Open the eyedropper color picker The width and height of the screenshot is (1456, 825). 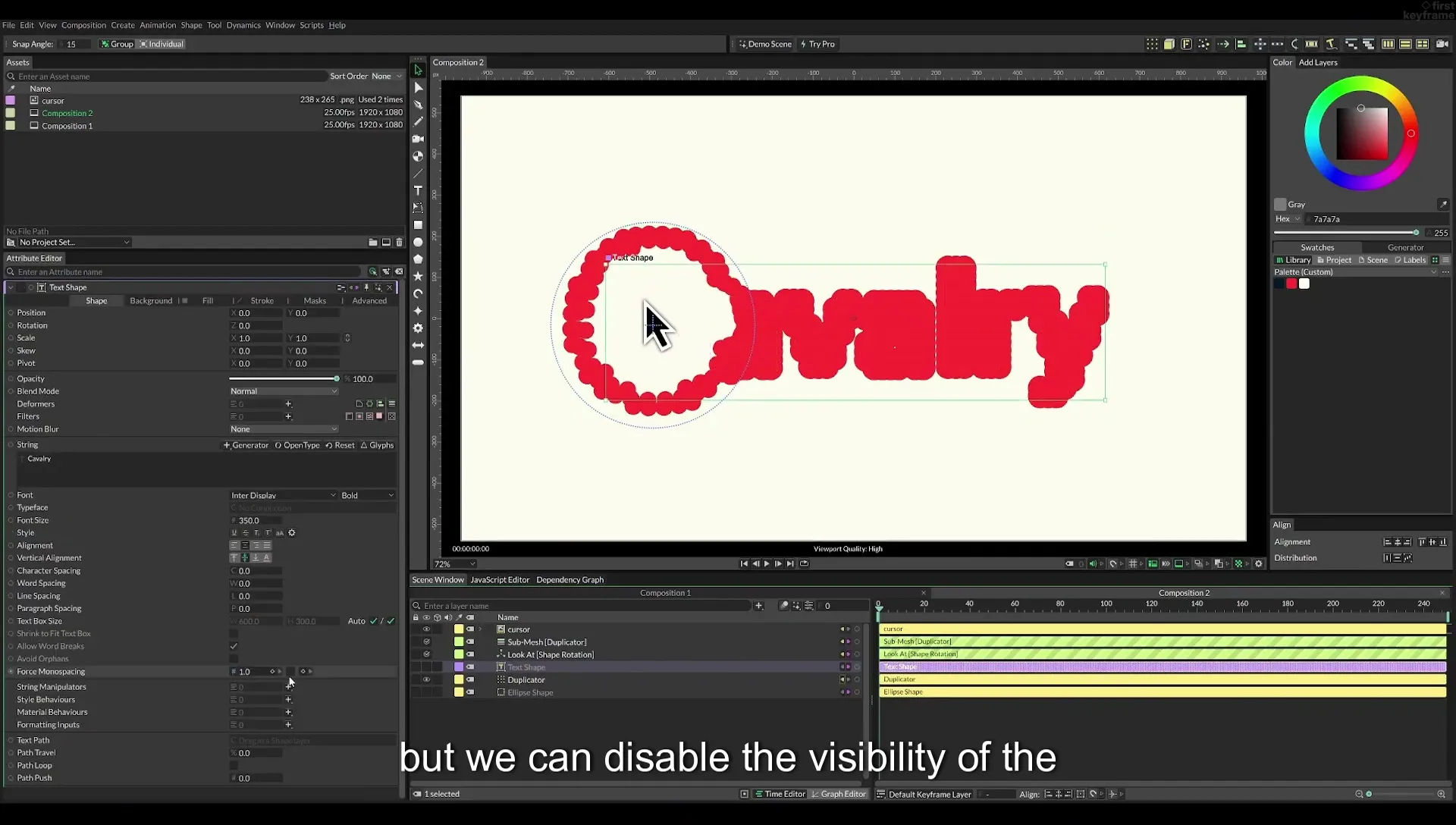pyautogui.click(x=1443, y=204)
